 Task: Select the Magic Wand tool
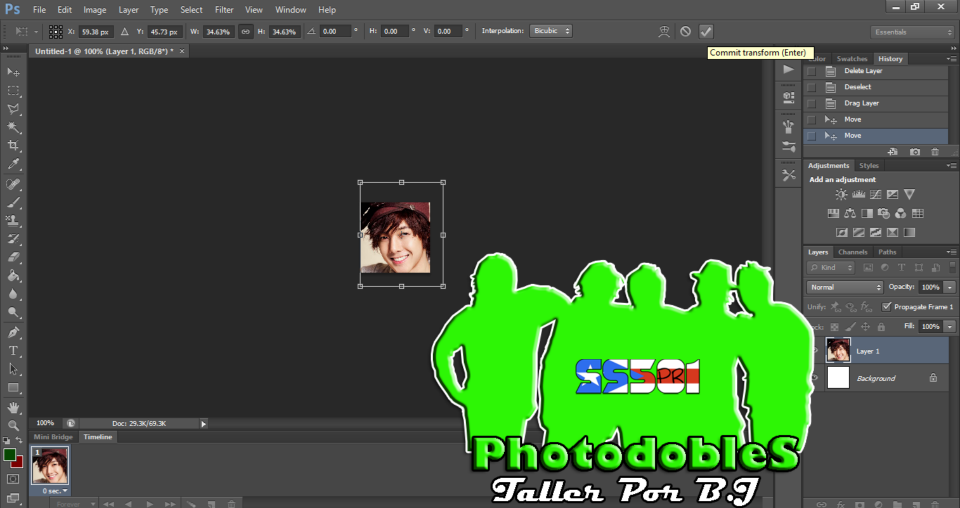tap(13, 127)
